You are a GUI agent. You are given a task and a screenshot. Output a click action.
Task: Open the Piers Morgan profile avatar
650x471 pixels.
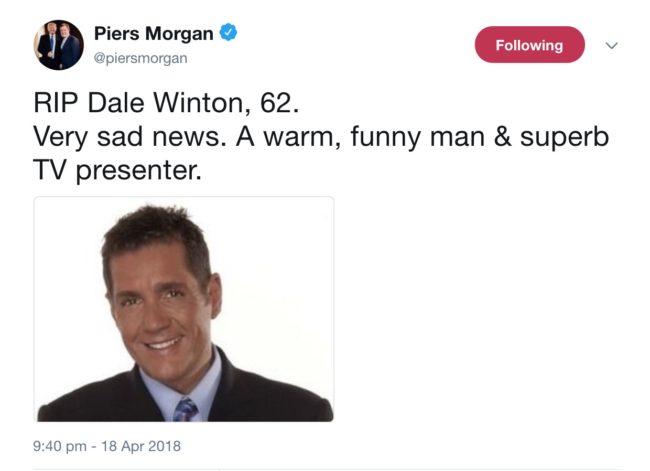[58, 45]
